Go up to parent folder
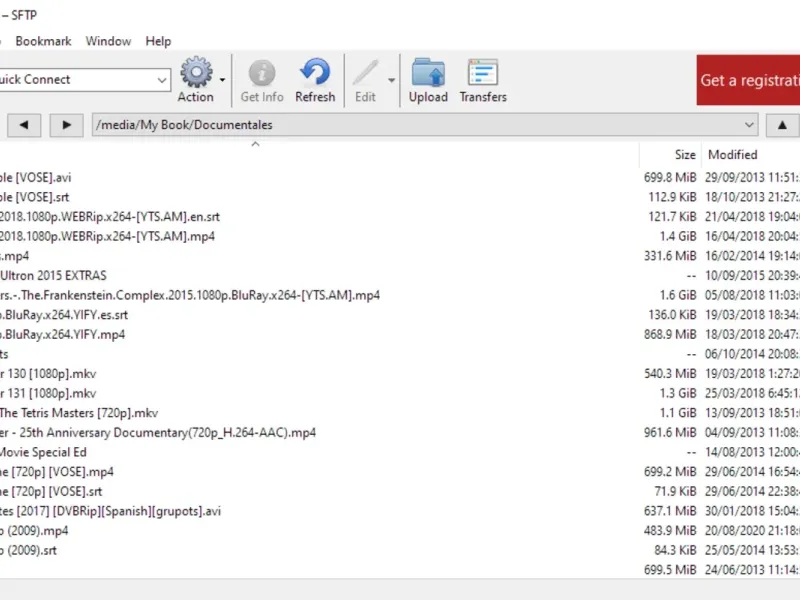This screenshot has height=600, width=800. point(782,125)
